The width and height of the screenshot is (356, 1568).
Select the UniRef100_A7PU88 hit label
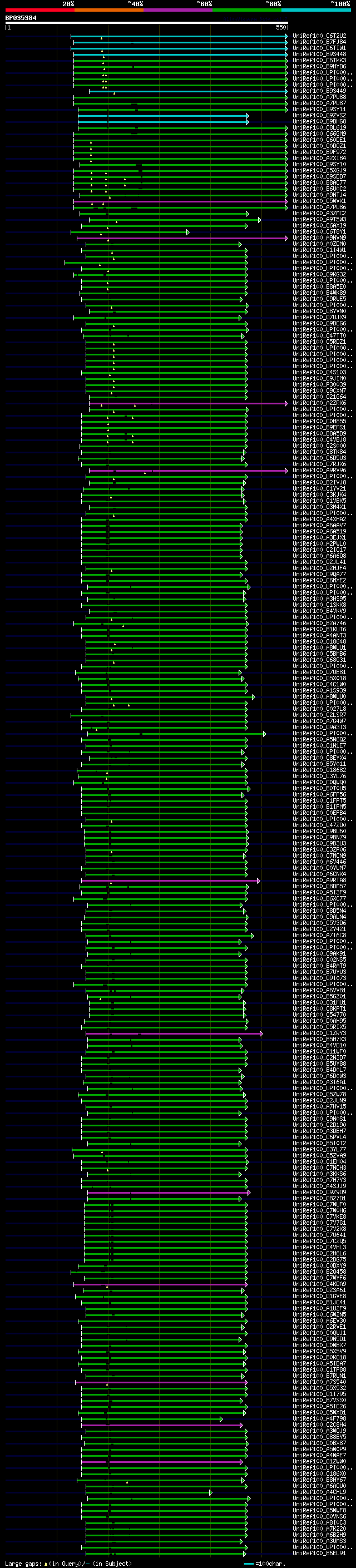[319, 97]
